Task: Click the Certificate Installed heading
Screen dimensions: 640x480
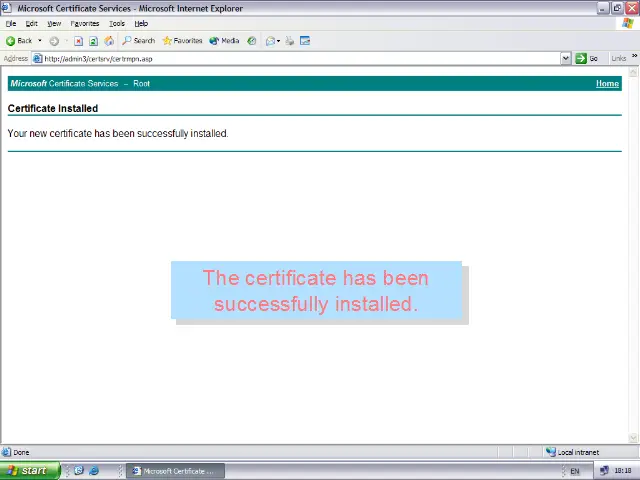Action: point(53,109)
